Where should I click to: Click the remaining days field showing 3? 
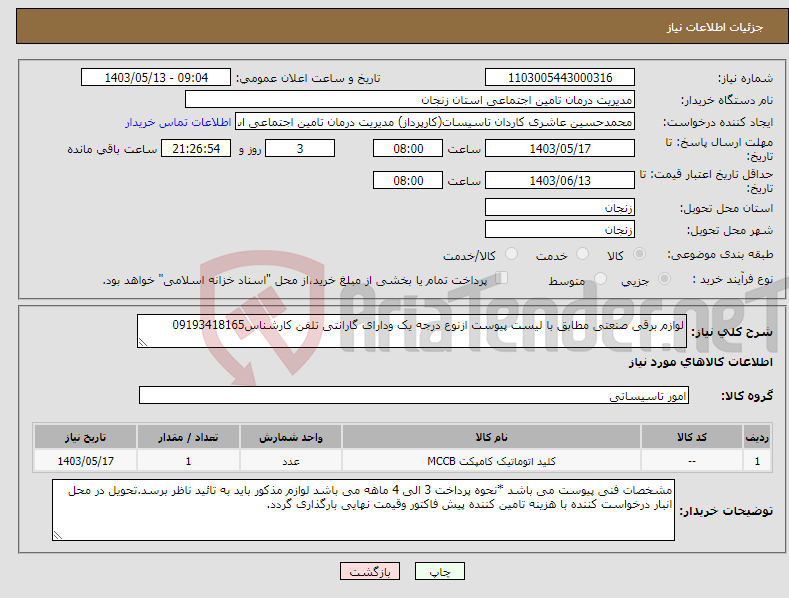300,148
